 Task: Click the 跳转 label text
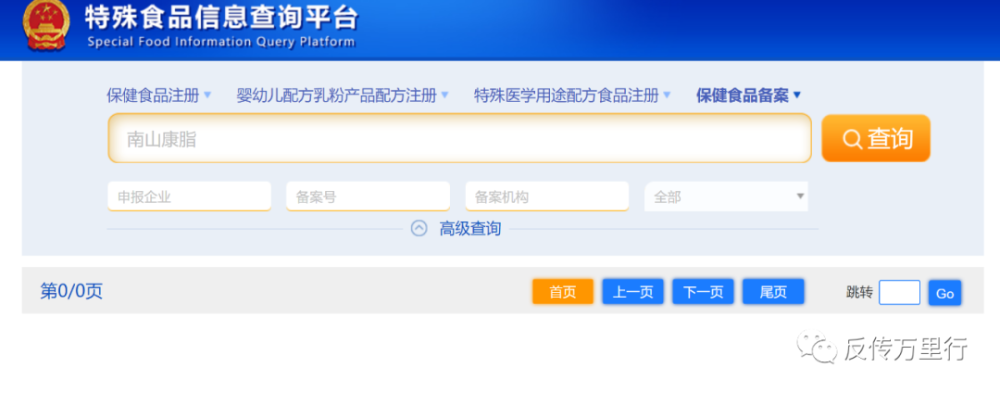coord(859,292)
